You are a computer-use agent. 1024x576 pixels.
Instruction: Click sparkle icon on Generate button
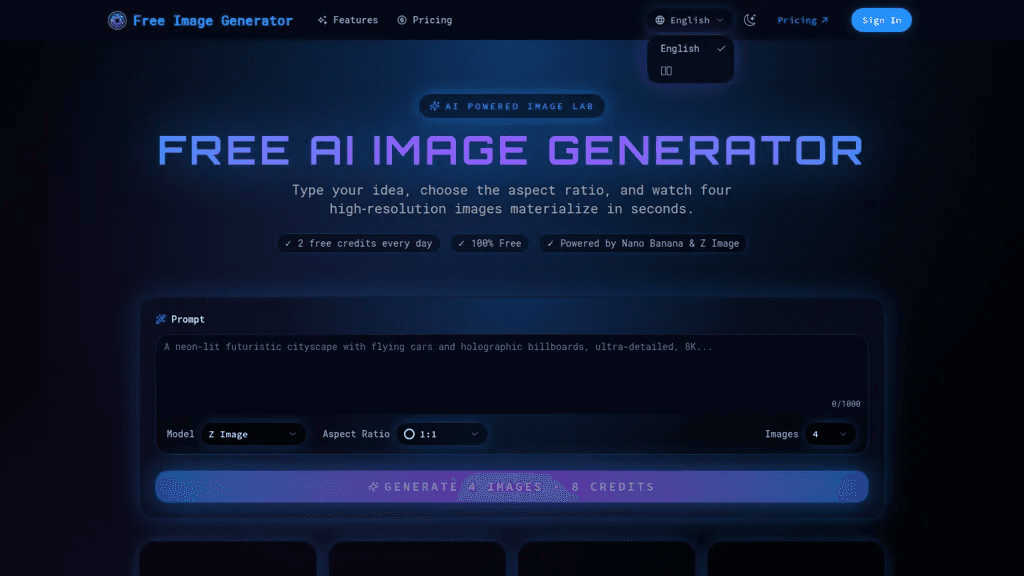tap(374, 487)
